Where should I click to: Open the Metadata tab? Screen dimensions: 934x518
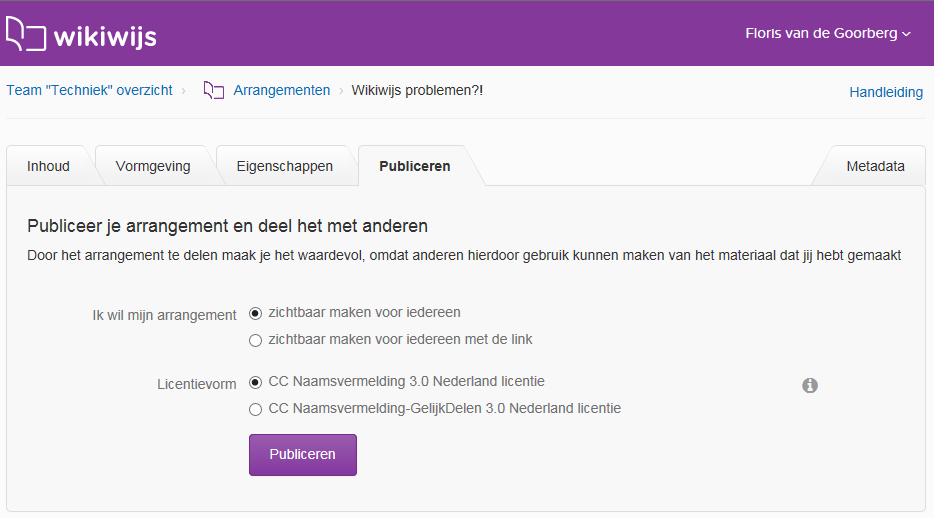pos(875,166)
